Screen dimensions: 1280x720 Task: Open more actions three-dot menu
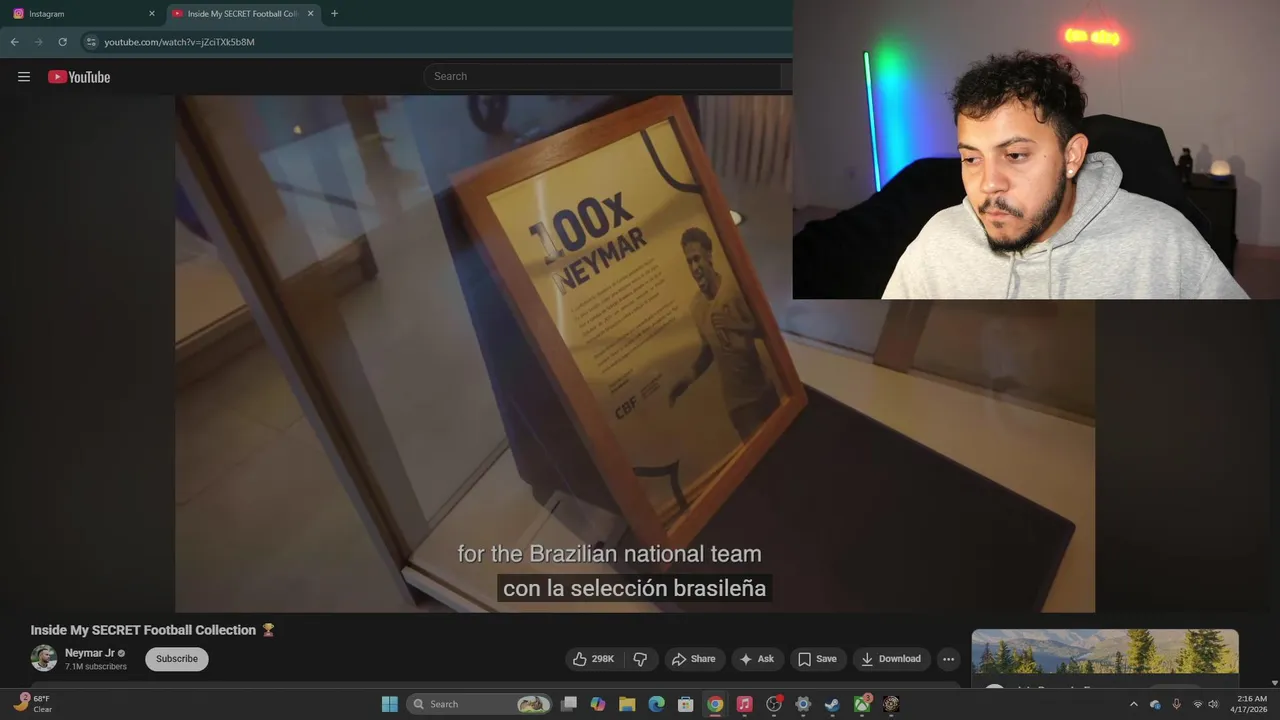pyautogui.click(x=948, y=659)
